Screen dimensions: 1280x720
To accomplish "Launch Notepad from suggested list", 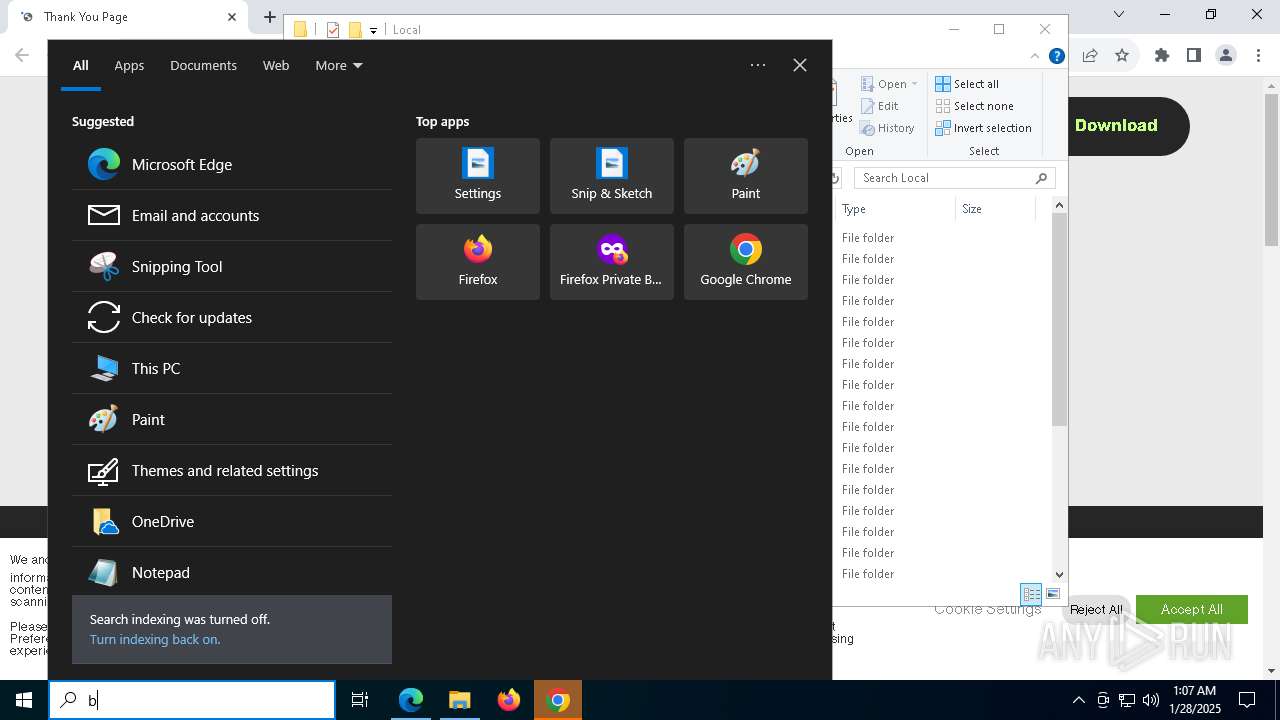I will point(232,572).
